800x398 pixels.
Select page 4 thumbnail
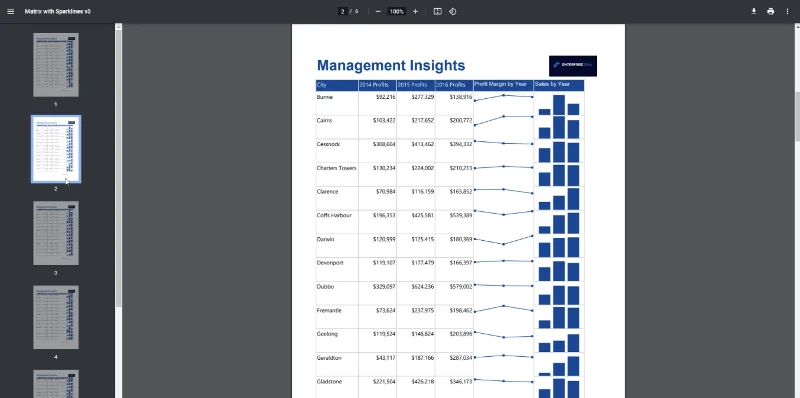pos(56,317)
